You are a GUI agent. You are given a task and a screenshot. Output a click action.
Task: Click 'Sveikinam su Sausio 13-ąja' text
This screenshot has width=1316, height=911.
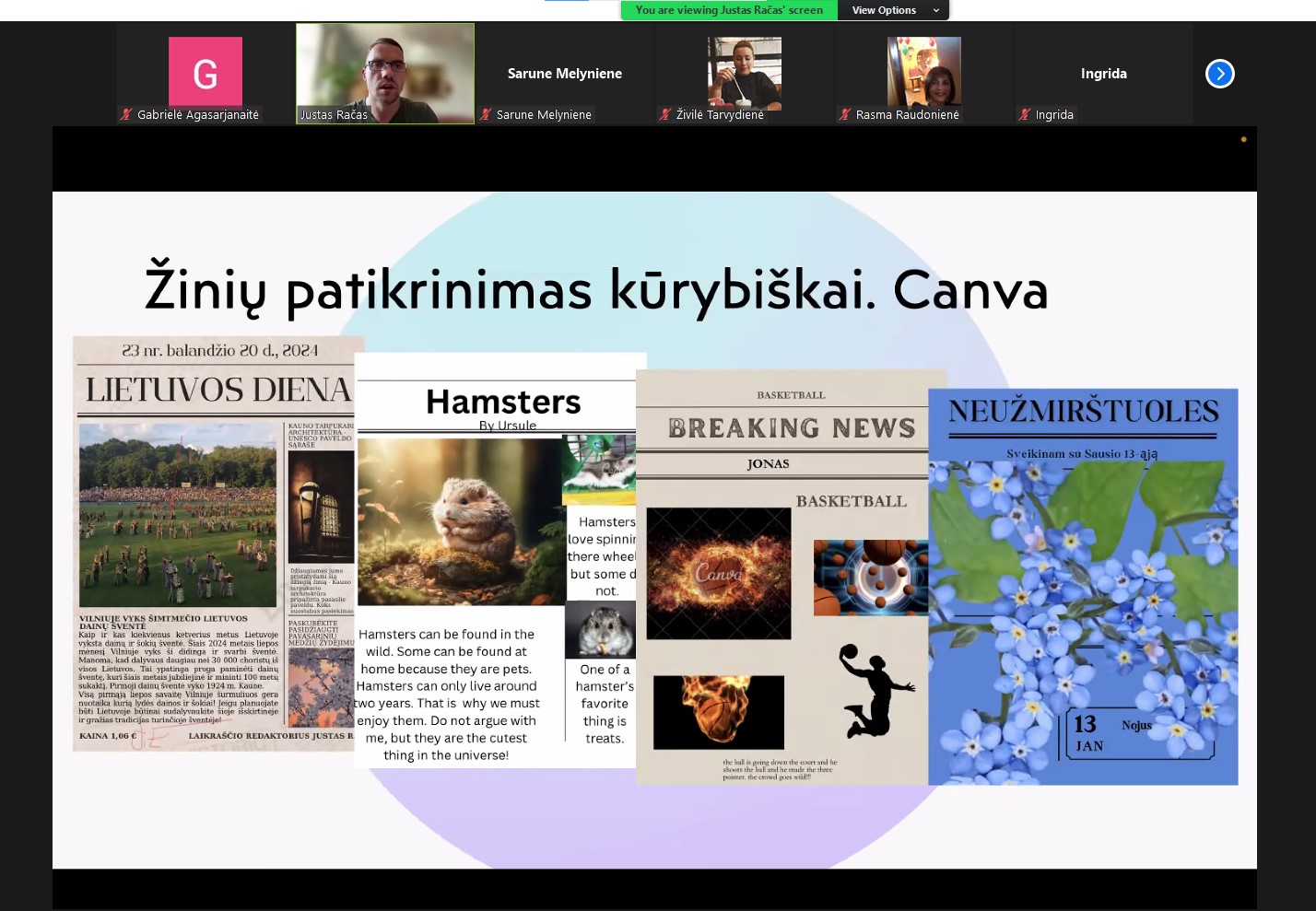tap(1082, 453)
